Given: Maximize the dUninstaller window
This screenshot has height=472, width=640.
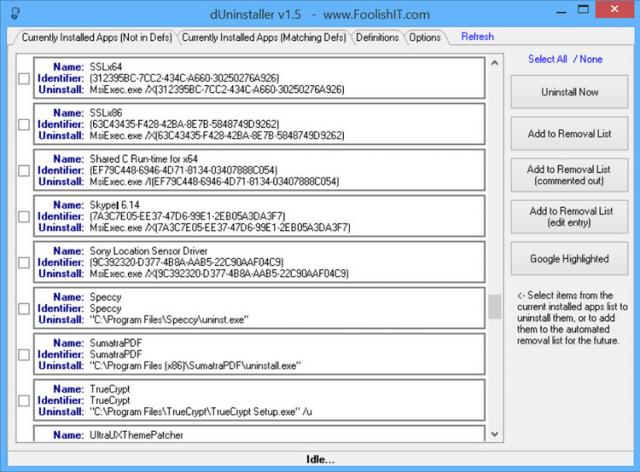Looking at the screenshot, I should click(584, 10).
